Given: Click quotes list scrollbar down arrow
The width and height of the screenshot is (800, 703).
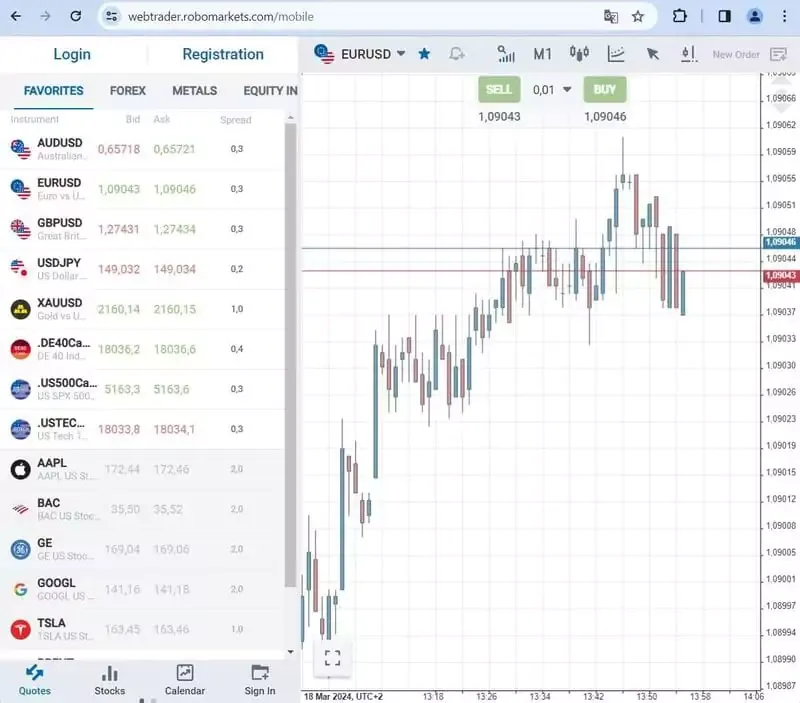Looking at the screenshot, I should (x=290, y=652).
